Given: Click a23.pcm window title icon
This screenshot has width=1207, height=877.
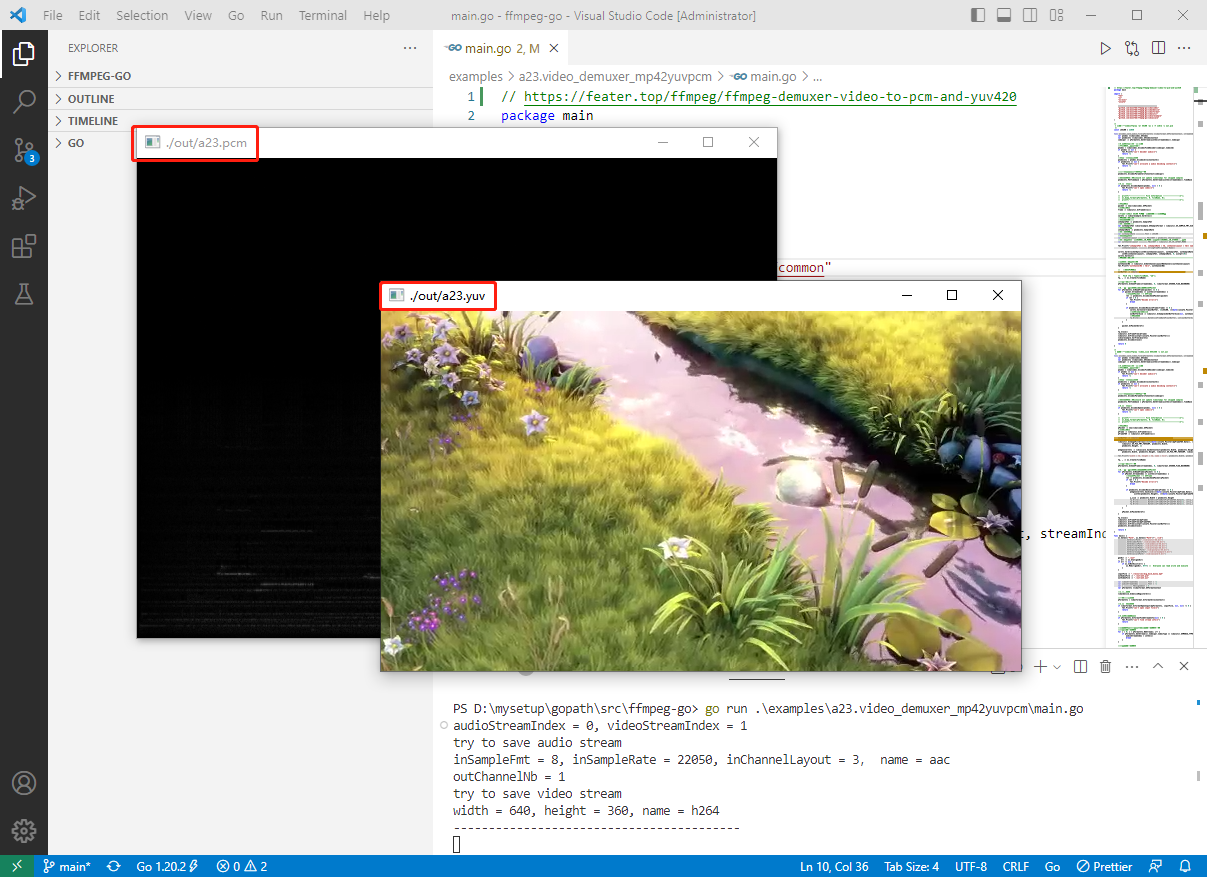Looking at the screenshot, I should (x=153, y=142).
